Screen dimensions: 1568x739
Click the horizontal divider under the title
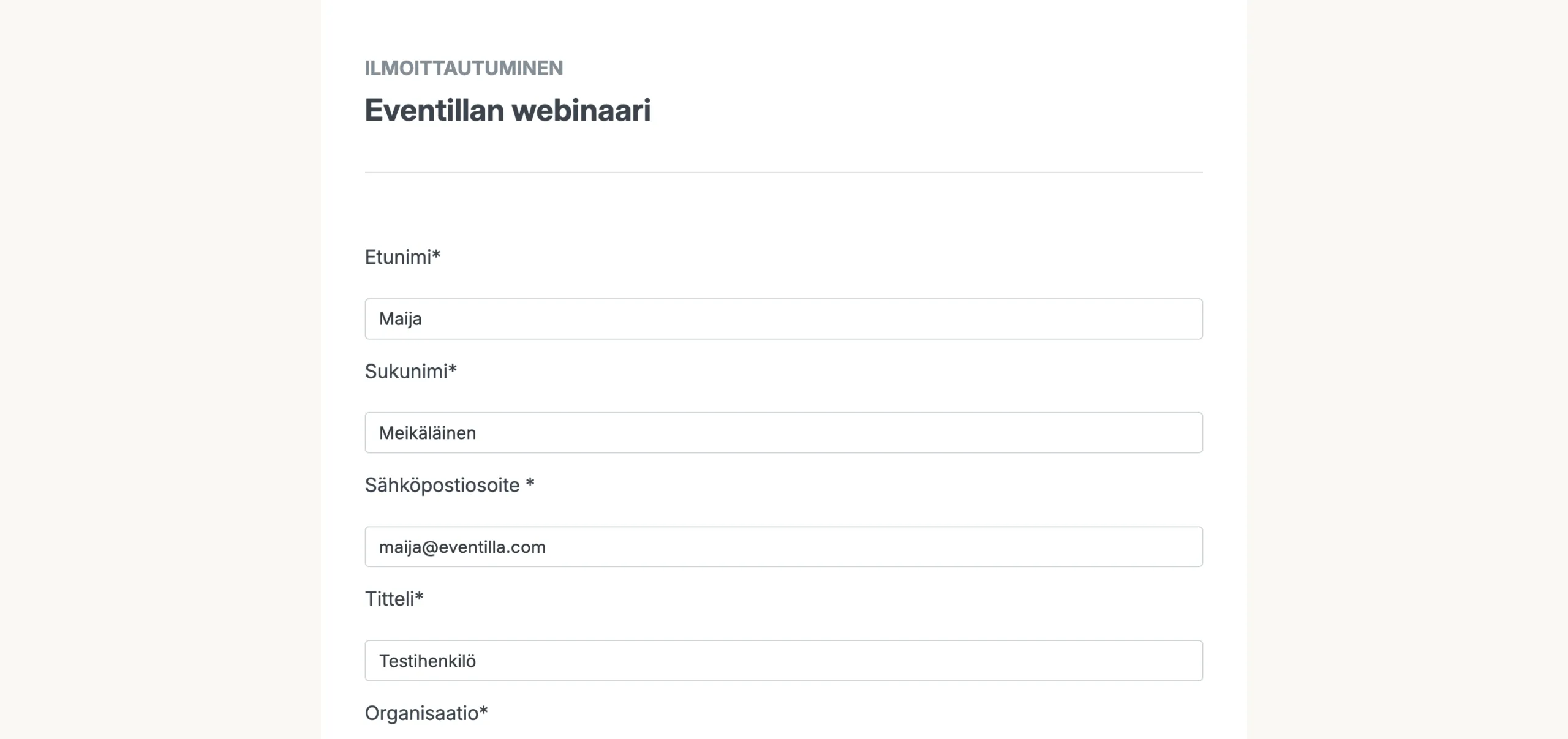783,173
